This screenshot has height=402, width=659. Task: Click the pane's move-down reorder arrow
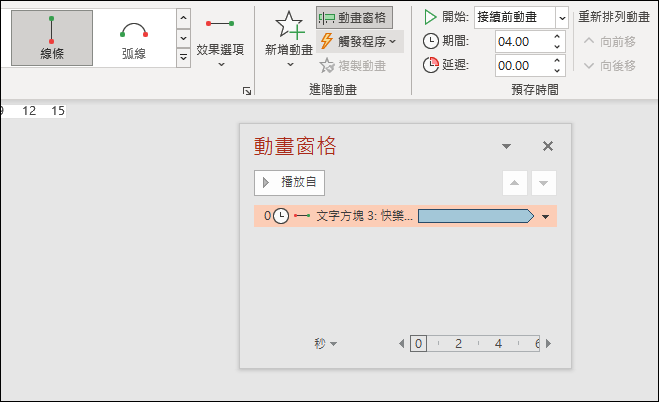pos(544,183)
